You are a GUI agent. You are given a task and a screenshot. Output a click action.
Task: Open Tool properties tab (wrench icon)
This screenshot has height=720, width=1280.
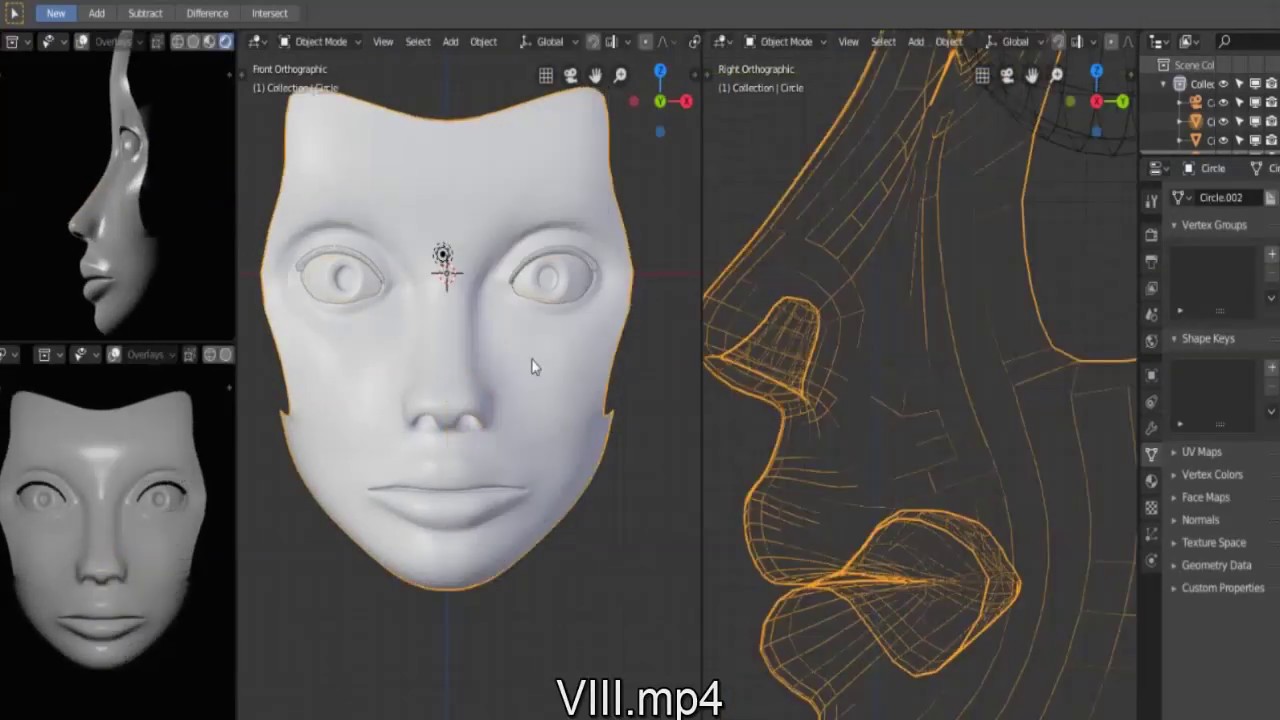(1151, 201)
